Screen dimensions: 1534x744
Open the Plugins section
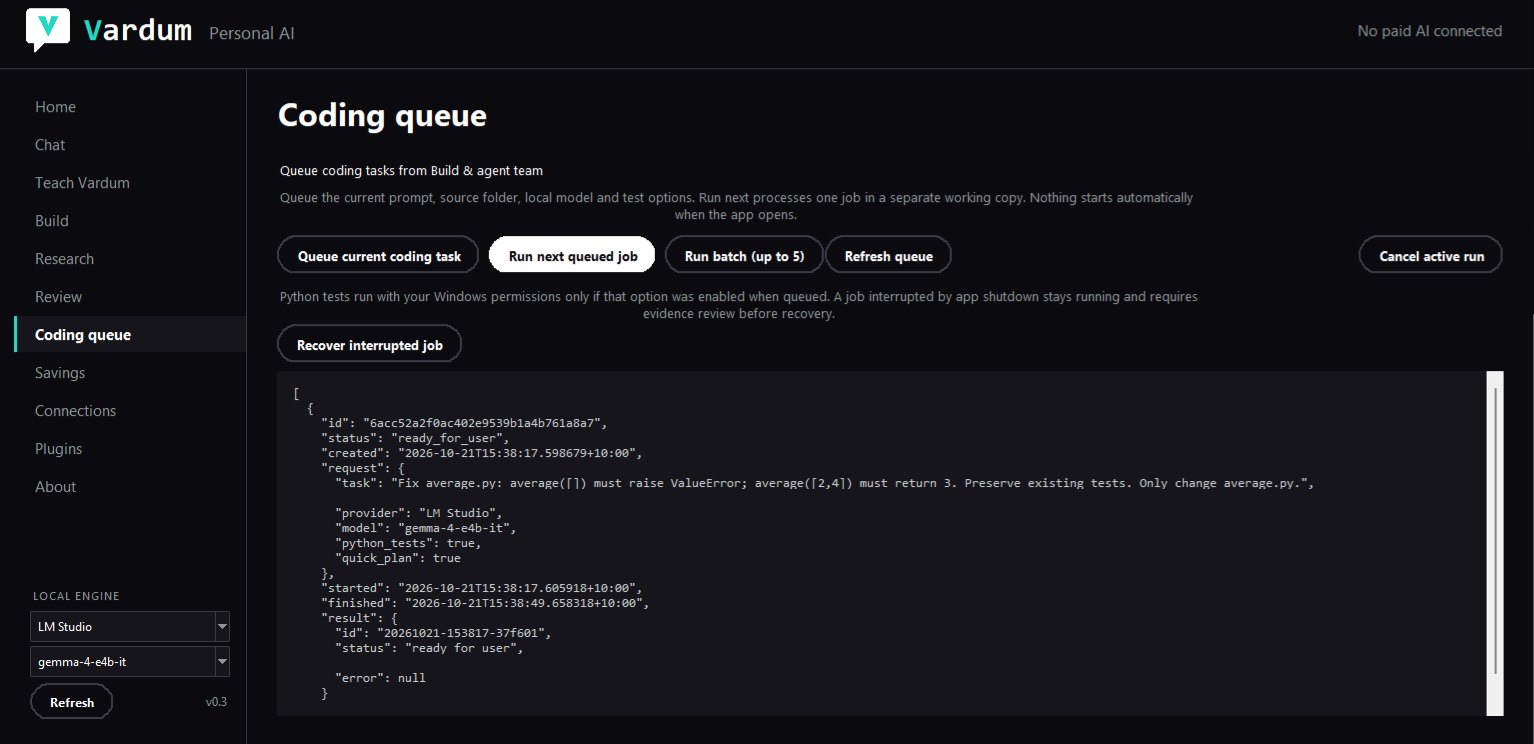[x=58, y=449]
